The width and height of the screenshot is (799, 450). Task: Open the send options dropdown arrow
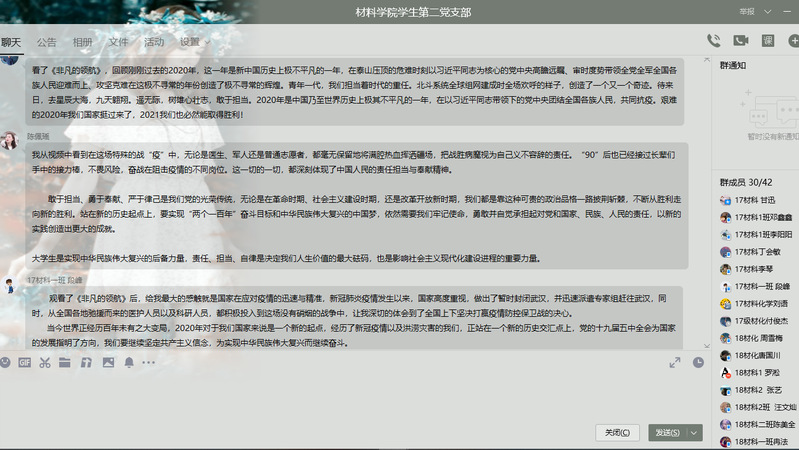(x=695, y=432)
